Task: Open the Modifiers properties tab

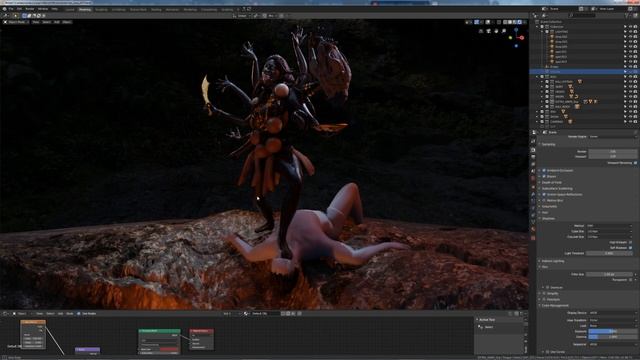Action: click(533, 194)
